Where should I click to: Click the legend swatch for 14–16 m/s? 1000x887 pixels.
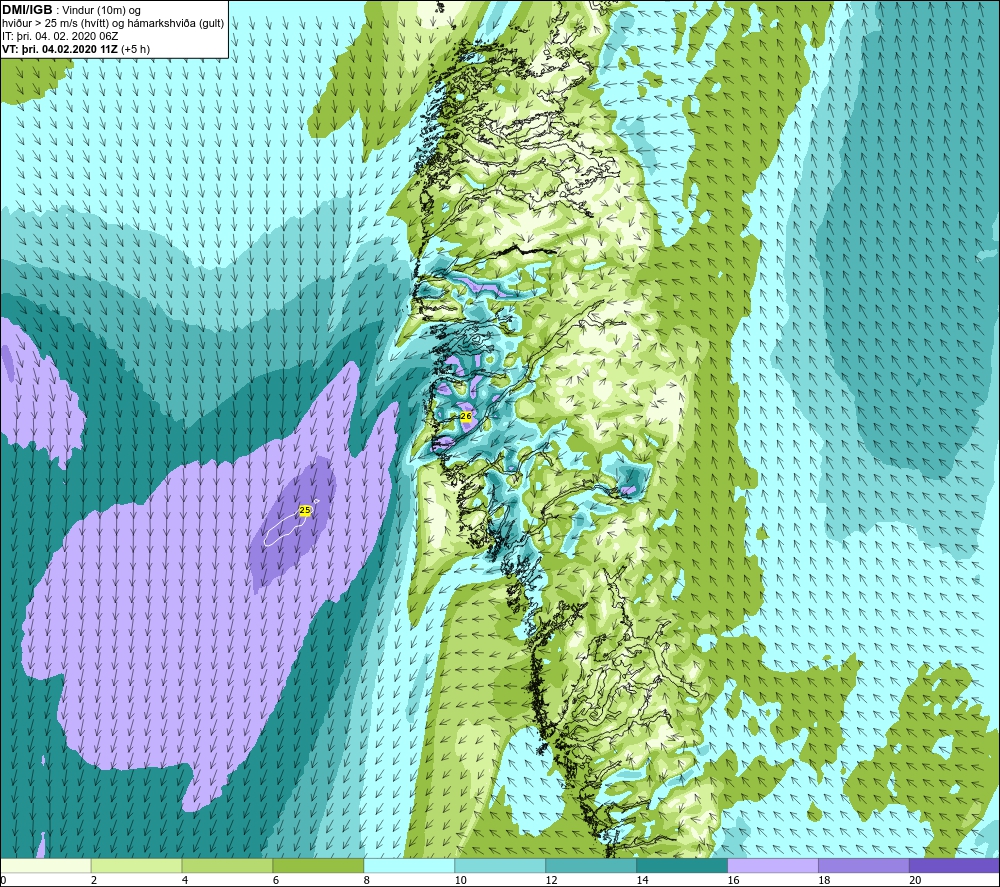(682, 866)
